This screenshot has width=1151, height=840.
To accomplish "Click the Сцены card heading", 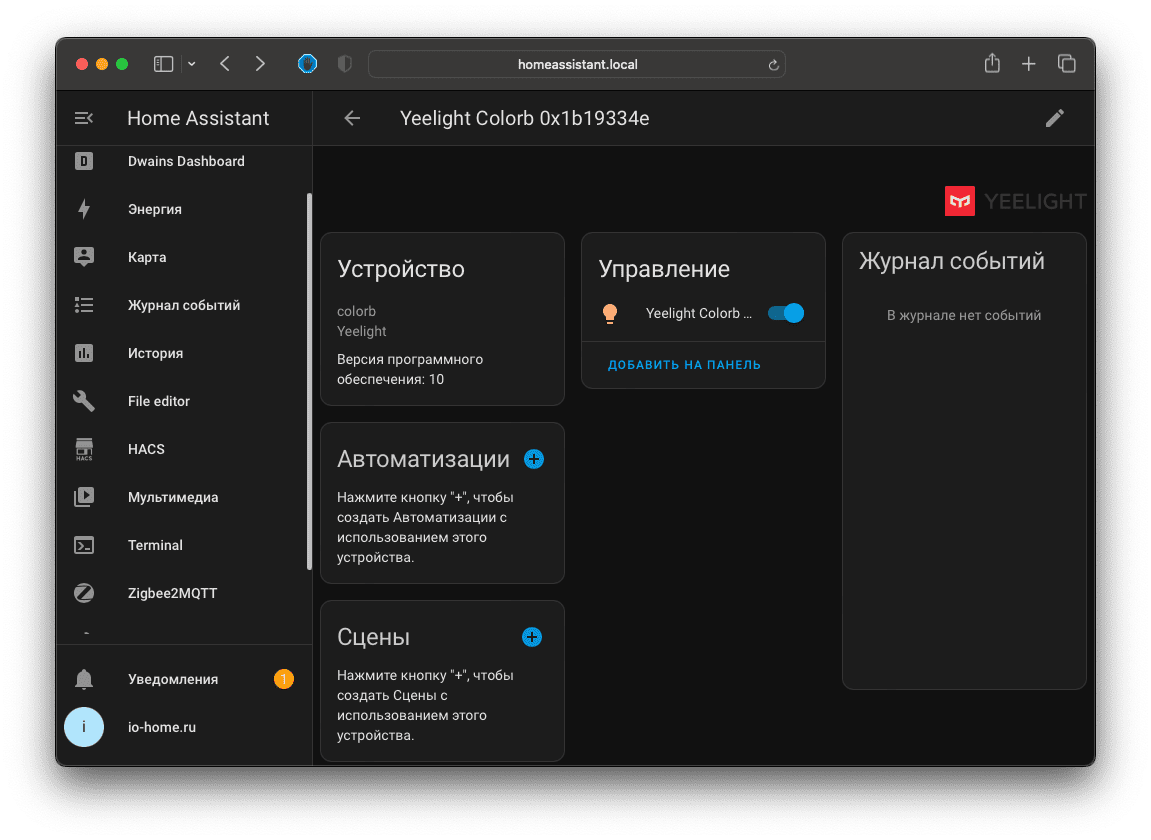I will click(373, 637).
